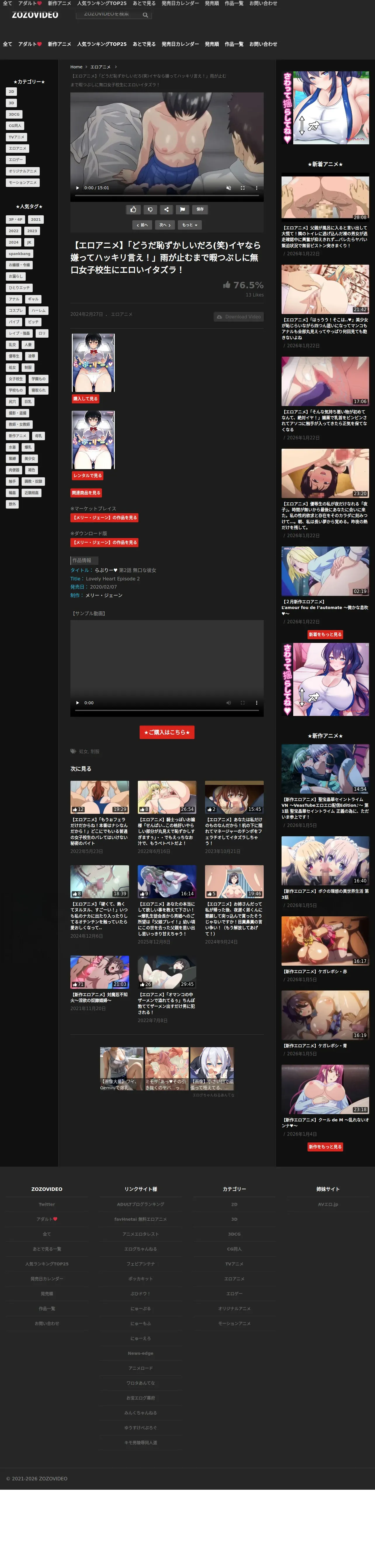Click the flag report button
Viewport: 375px width, 1568px height.
183,209
